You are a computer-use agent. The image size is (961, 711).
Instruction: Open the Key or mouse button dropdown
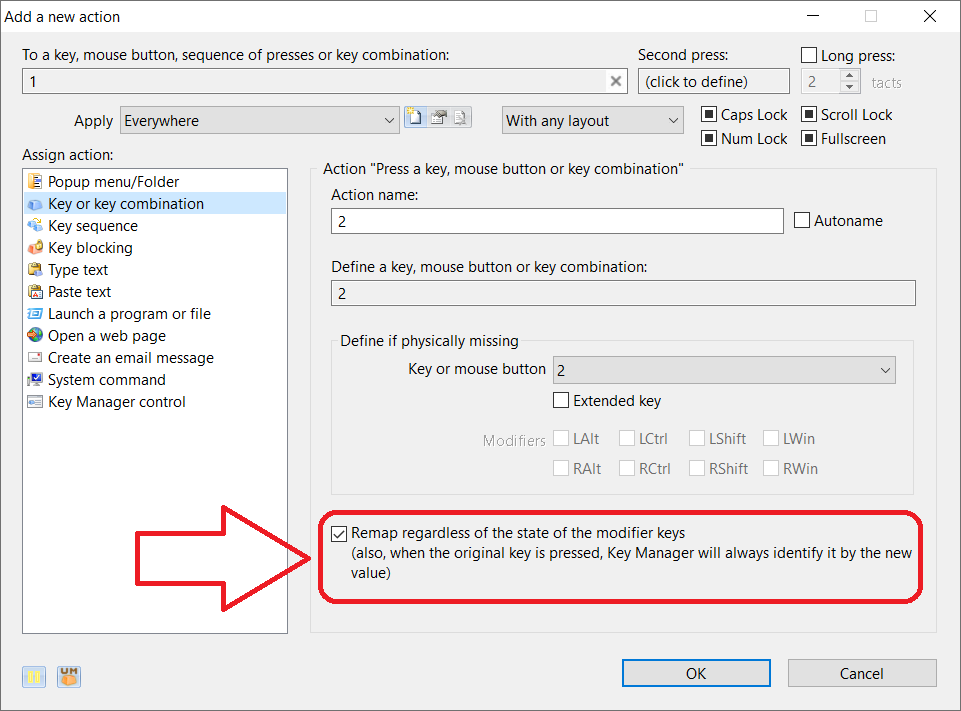pyautogui.click(x=724, y=370)
